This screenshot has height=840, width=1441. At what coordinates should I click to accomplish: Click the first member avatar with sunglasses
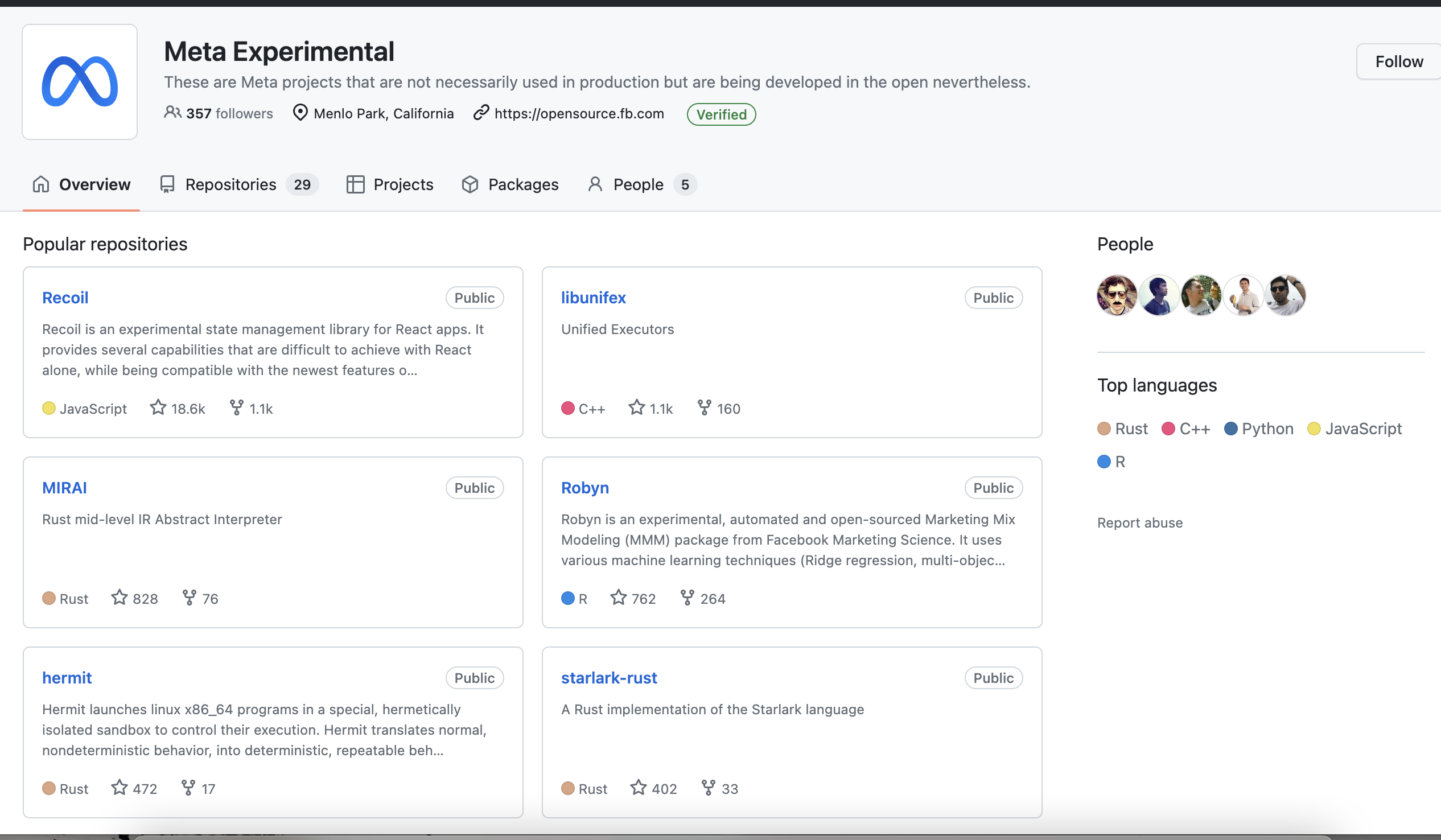click(x=1116, y=295)
